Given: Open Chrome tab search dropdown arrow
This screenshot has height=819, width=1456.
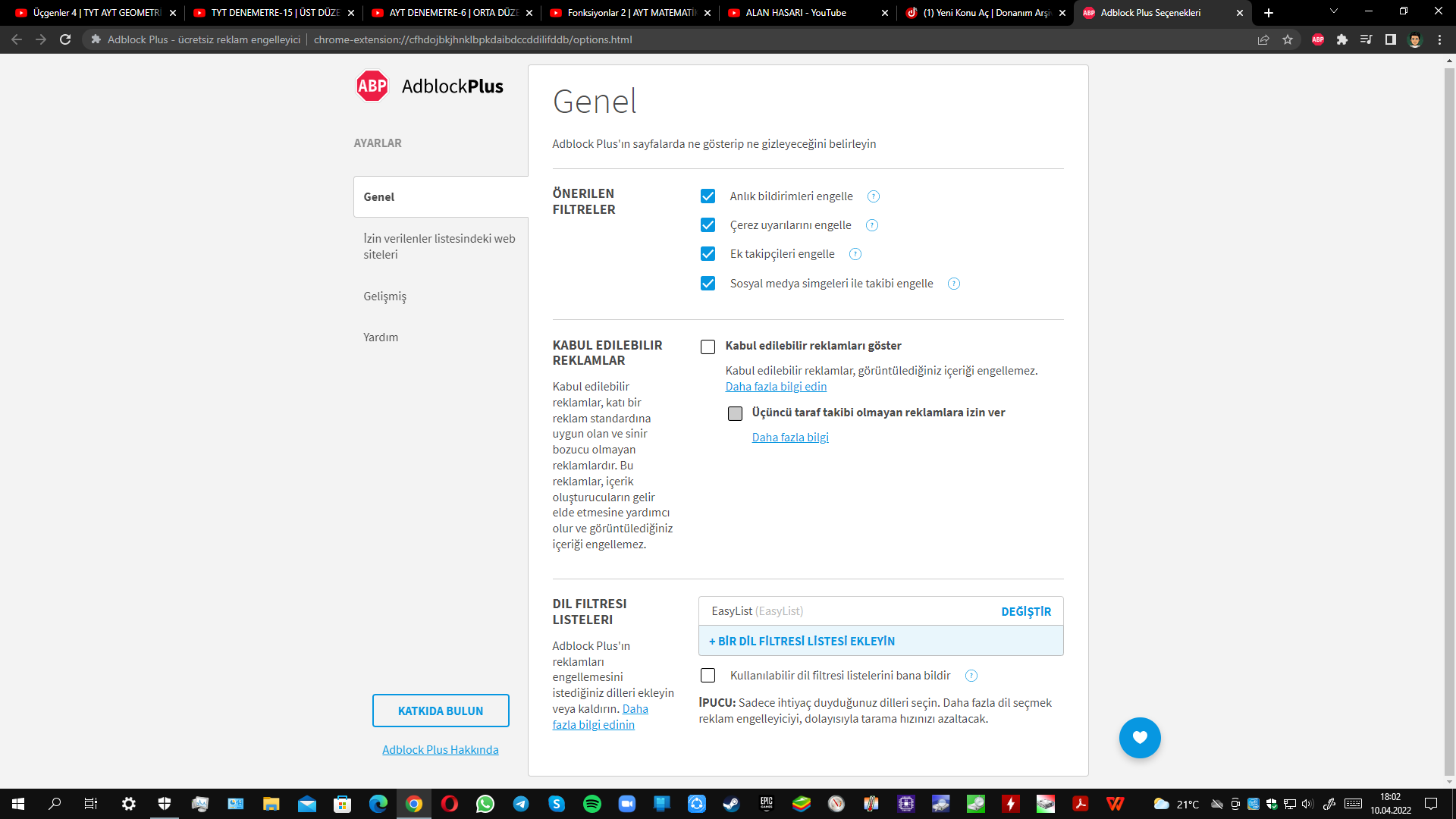Looking at the screenshot, I should pyautogui.click(x=1333, y=12).
